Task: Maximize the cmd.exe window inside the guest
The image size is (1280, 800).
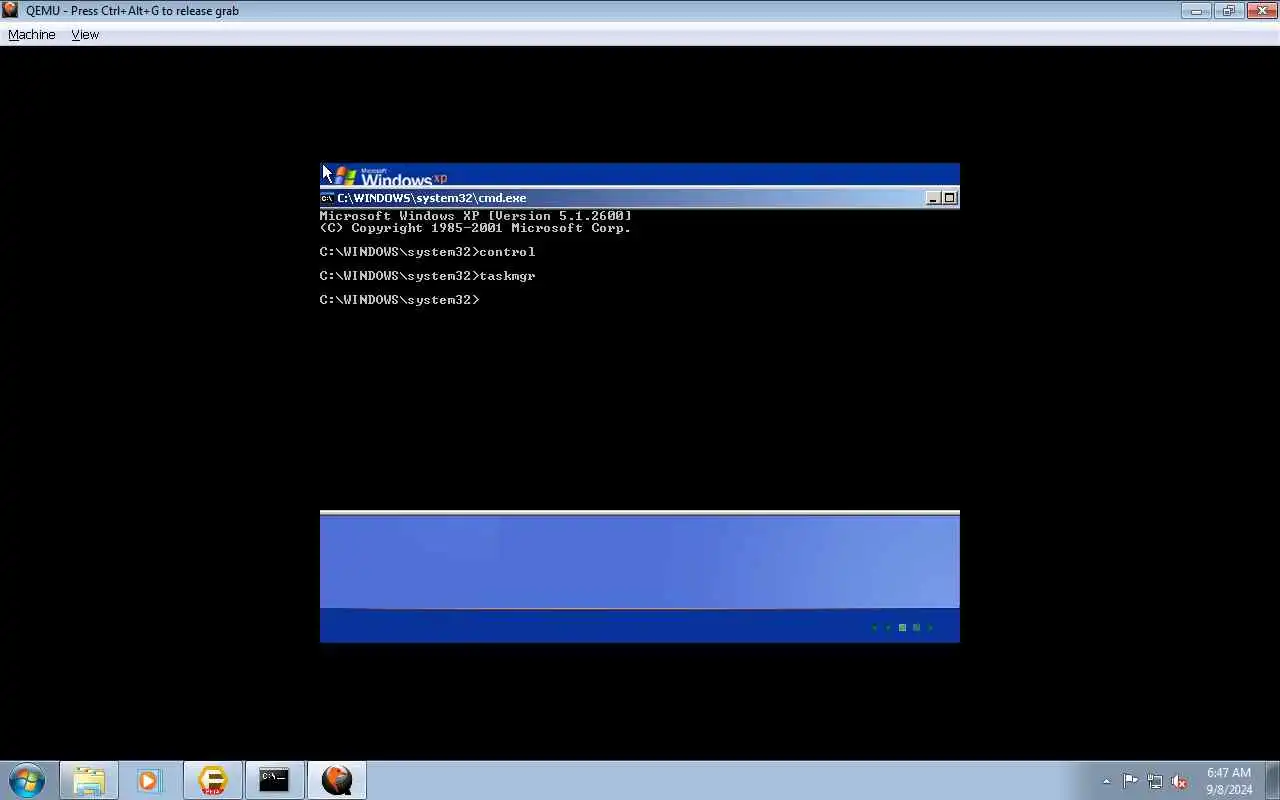Action: pyautogui.click(x=950, y=198)
